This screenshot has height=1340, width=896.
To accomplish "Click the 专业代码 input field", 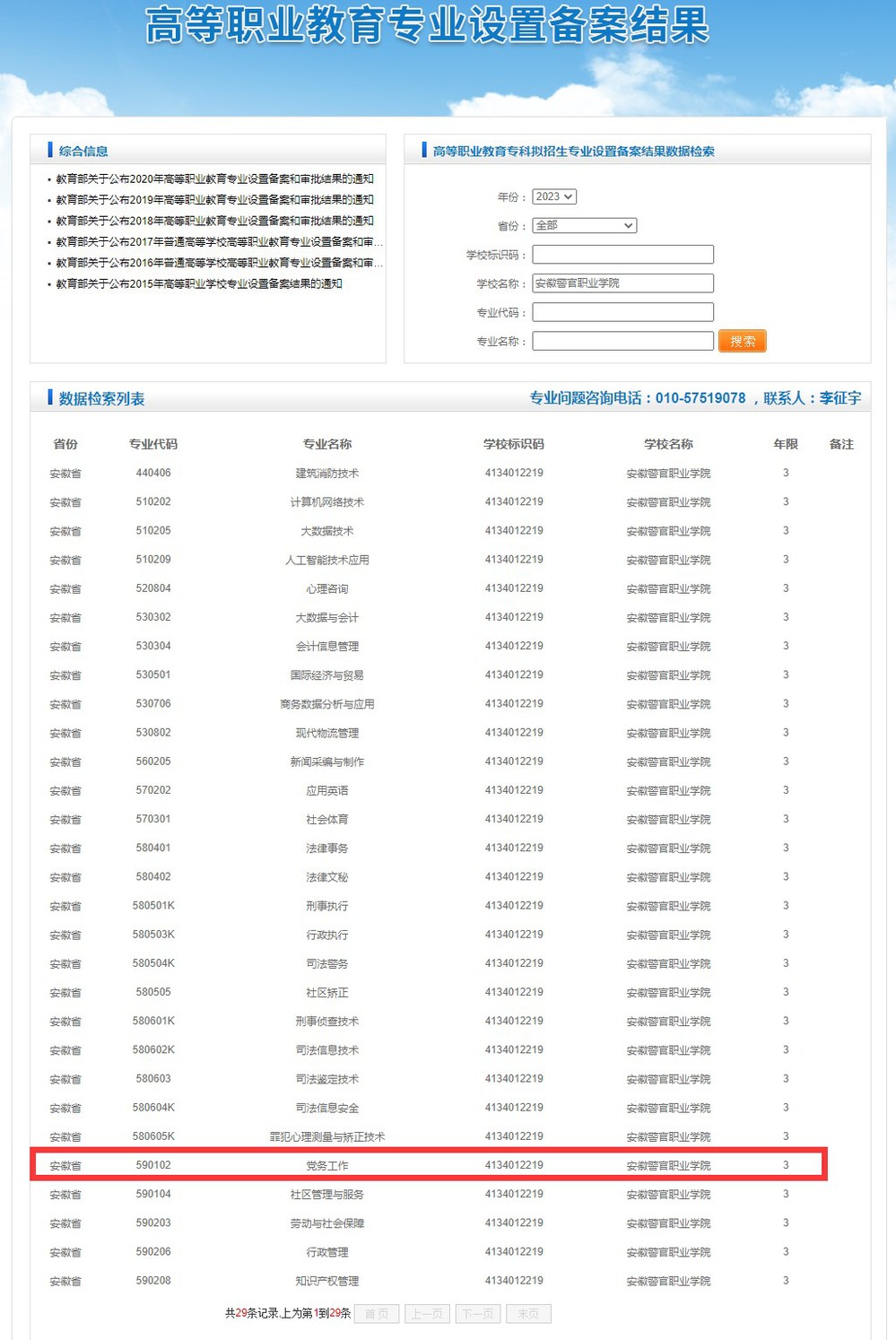I will coord(622,312).
